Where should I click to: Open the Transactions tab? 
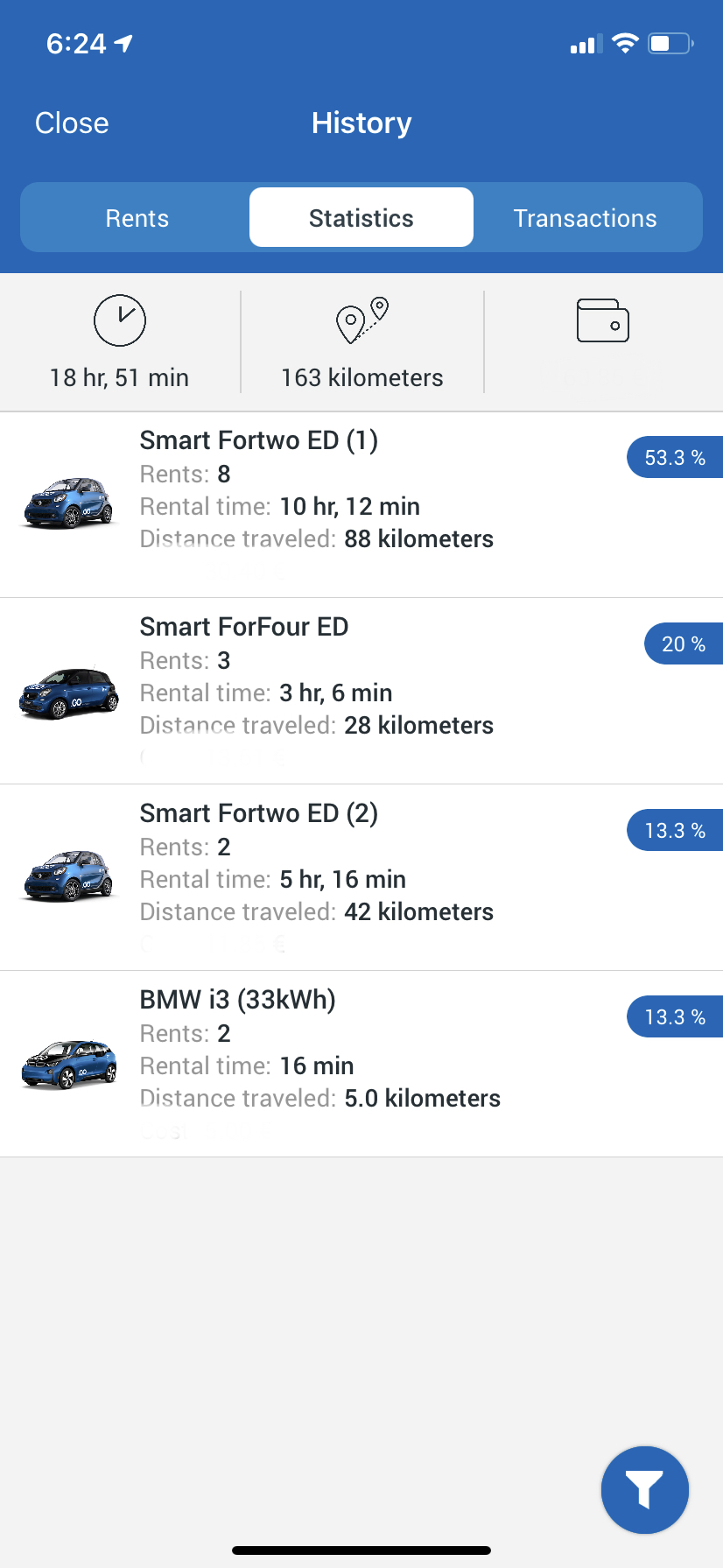(x=586, y=218)
